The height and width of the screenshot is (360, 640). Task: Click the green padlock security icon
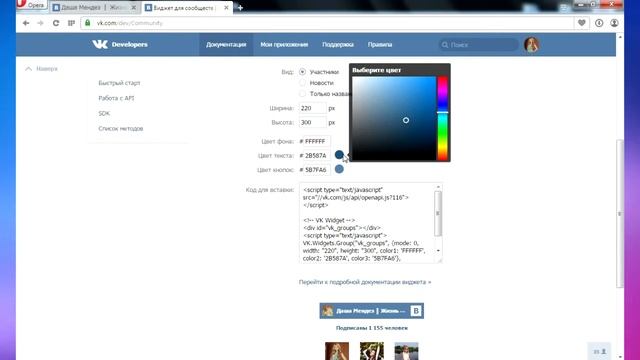[x=87, y=23]
